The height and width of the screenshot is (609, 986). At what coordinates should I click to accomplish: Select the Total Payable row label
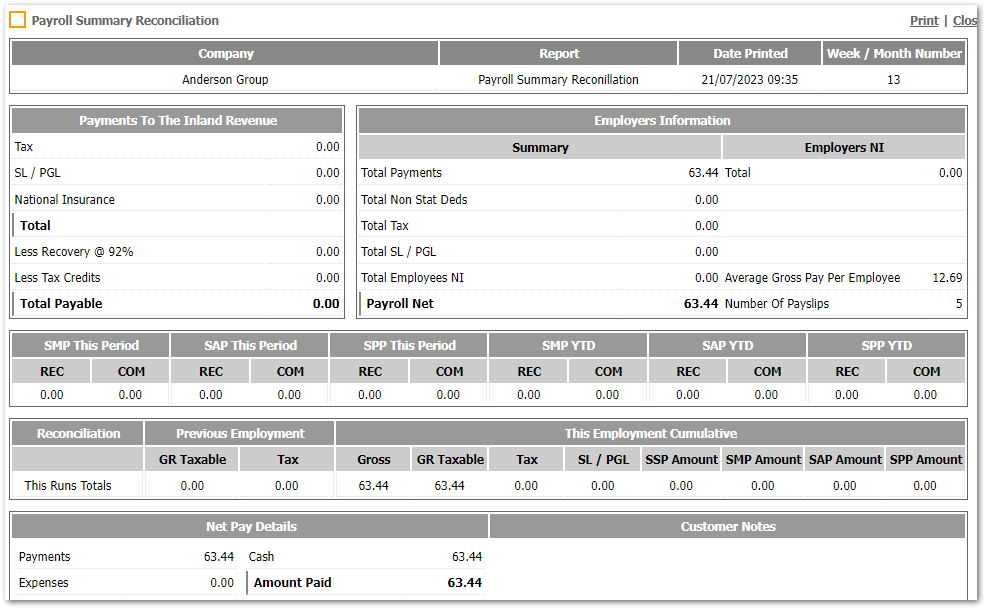(x=61, y=304)
